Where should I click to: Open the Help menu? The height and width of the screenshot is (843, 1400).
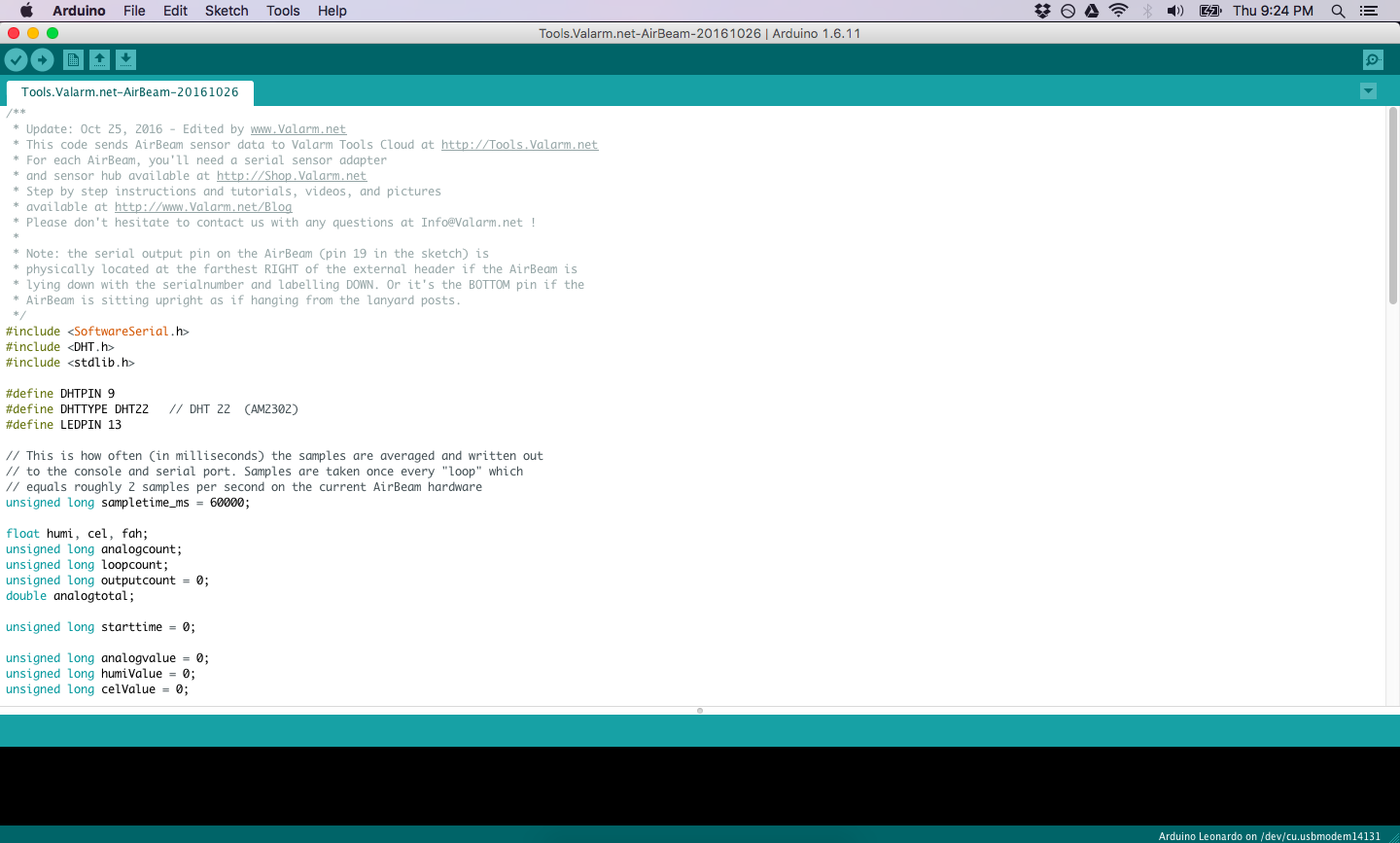click(x=332, y=11)
